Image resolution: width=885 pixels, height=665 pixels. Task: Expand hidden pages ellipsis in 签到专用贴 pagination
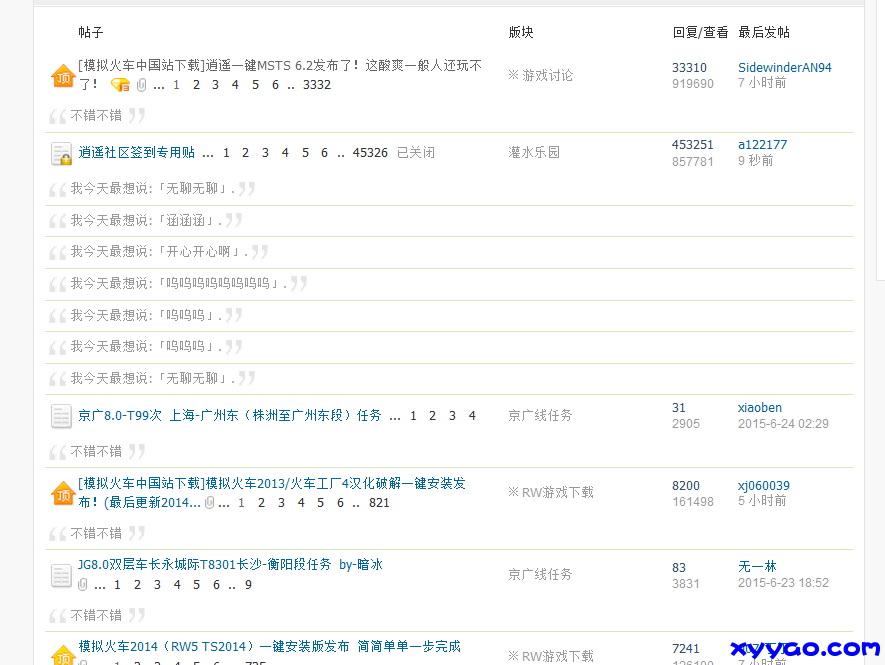(209, 152)
